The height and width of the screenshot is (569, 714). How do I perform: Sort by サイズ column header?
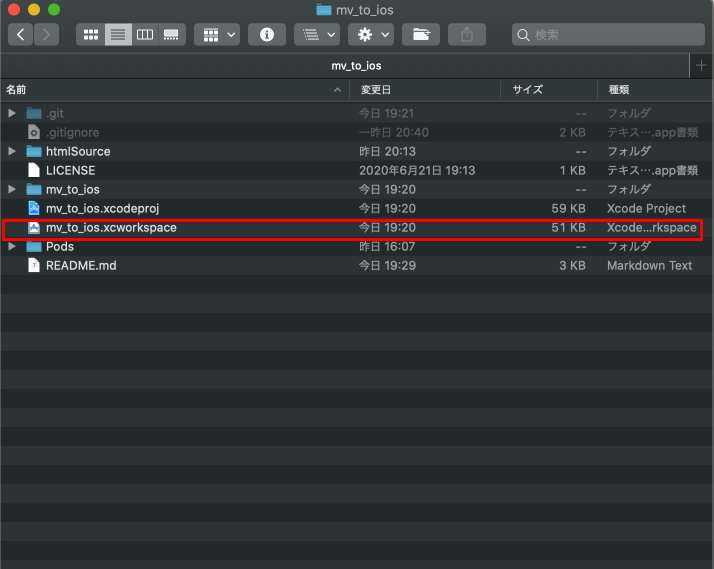click(549, 90)
